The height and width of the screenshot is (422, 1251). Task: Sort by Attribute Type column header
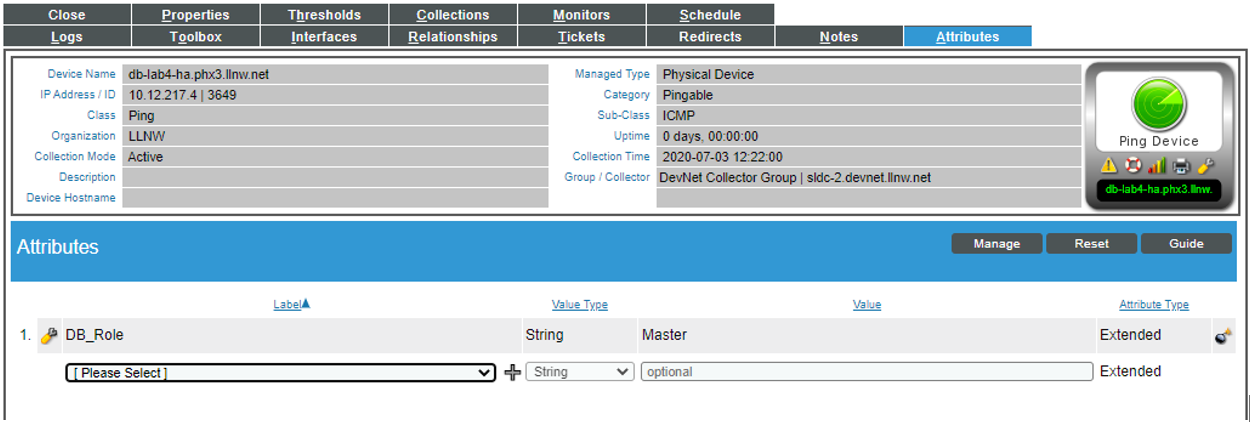(x=1153, y=305)
